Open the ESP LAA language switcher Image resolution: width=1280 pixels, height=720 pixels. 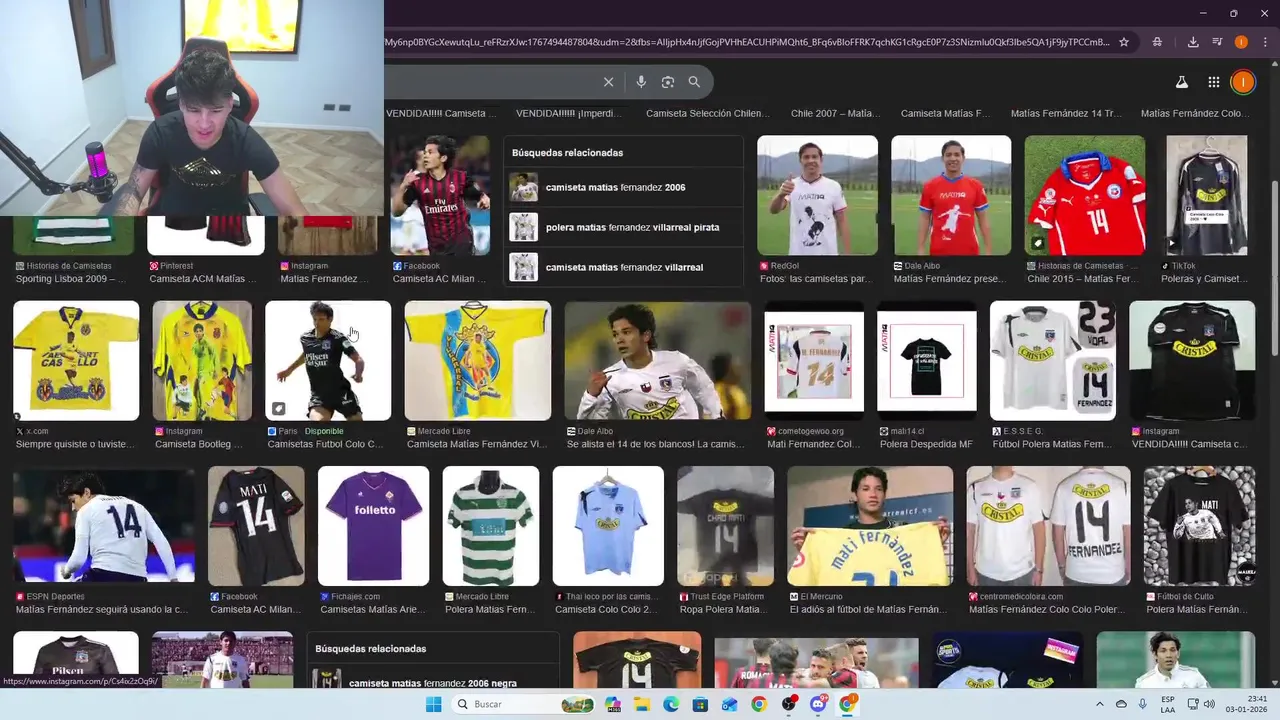tap(1168, 704)
